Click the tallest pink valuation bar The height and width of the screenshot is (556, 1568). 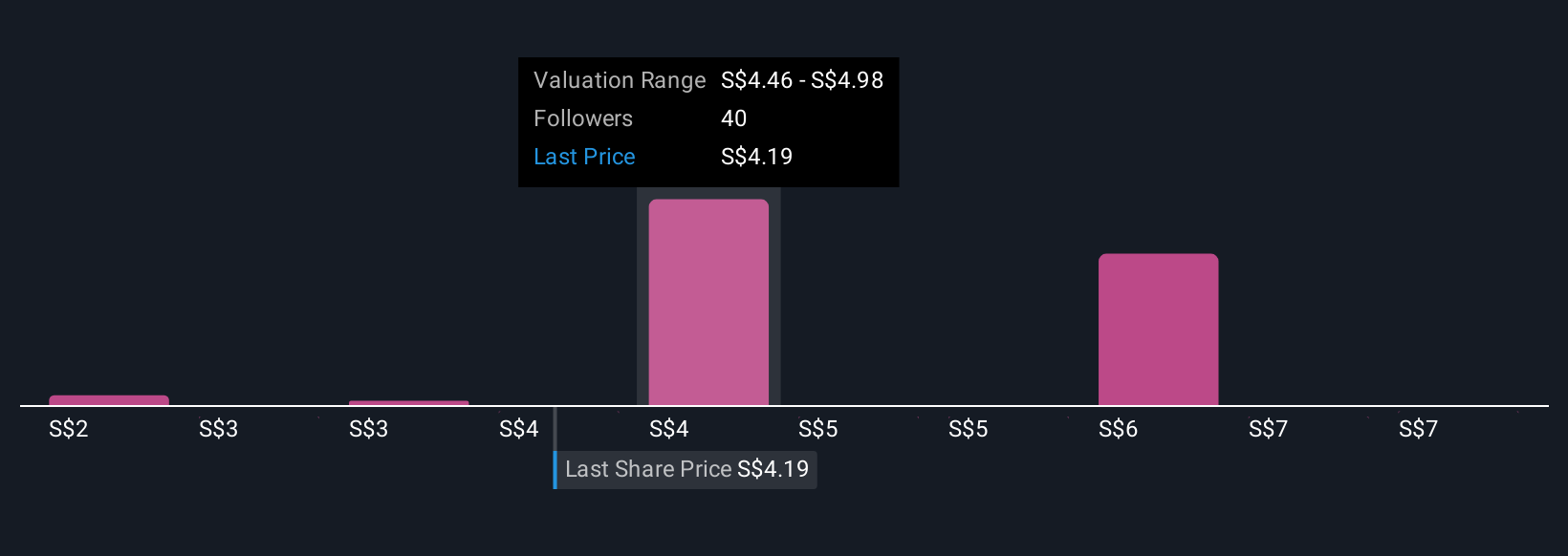[x=708, y=302]
